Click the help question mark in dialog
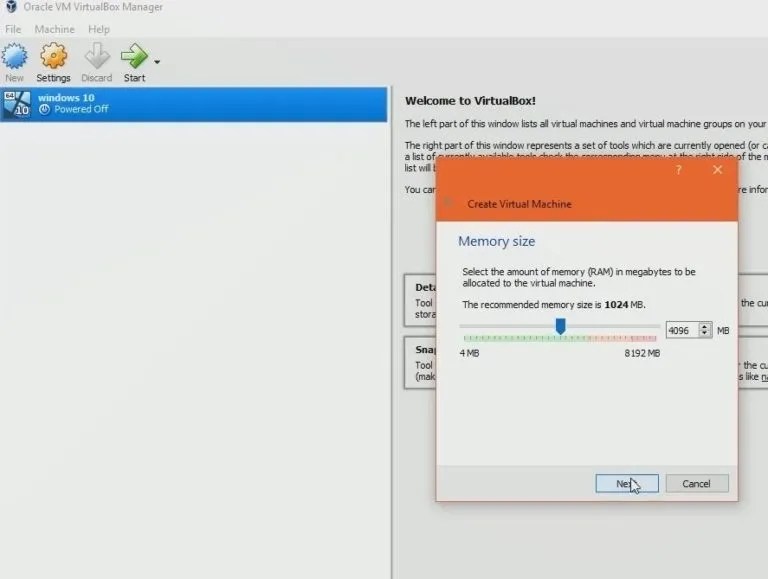Viewport: 768px width, 579px height. click(x=678, y=170)
